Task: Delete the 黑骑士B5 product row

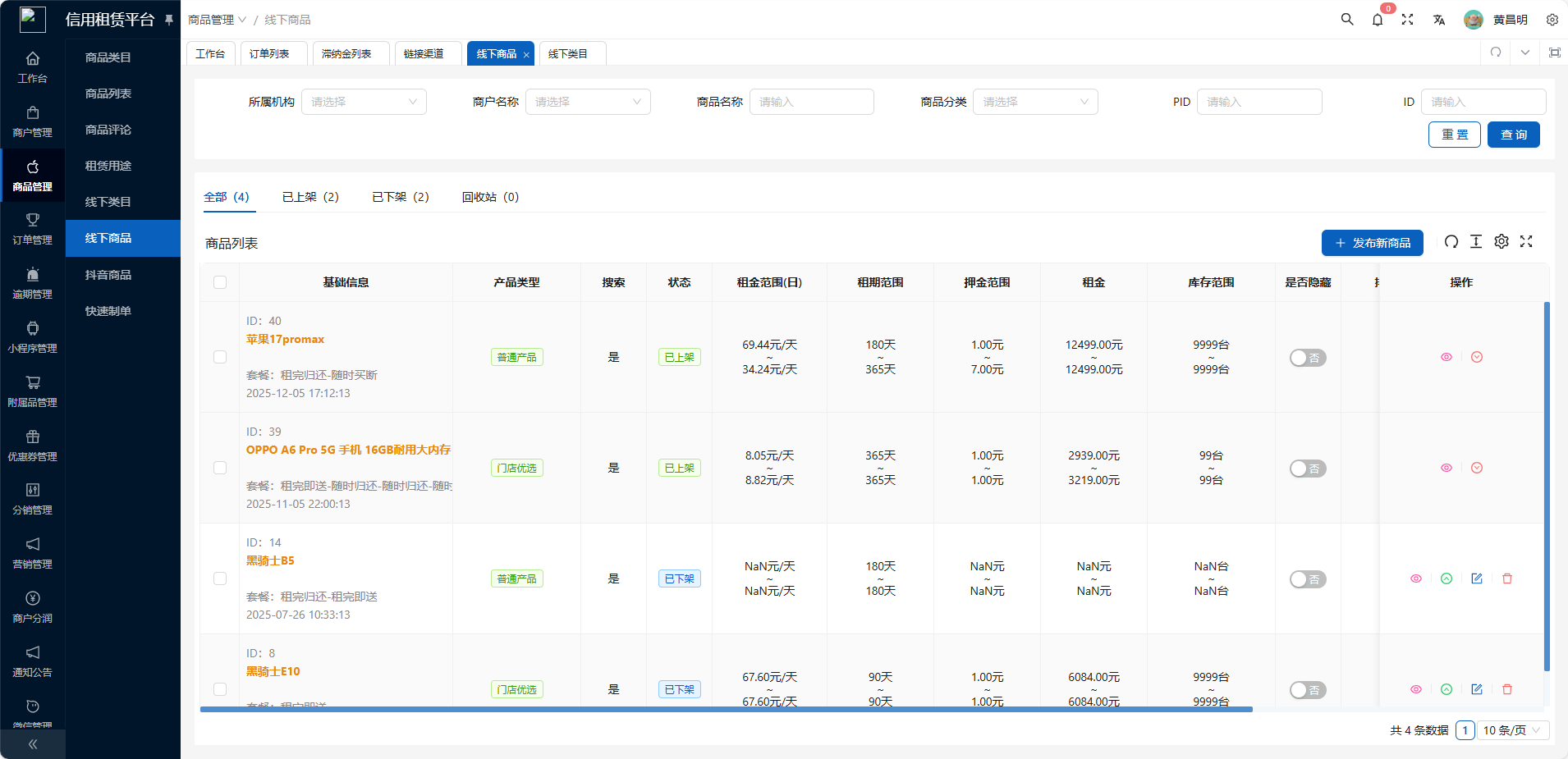Action: point(1507,578)
